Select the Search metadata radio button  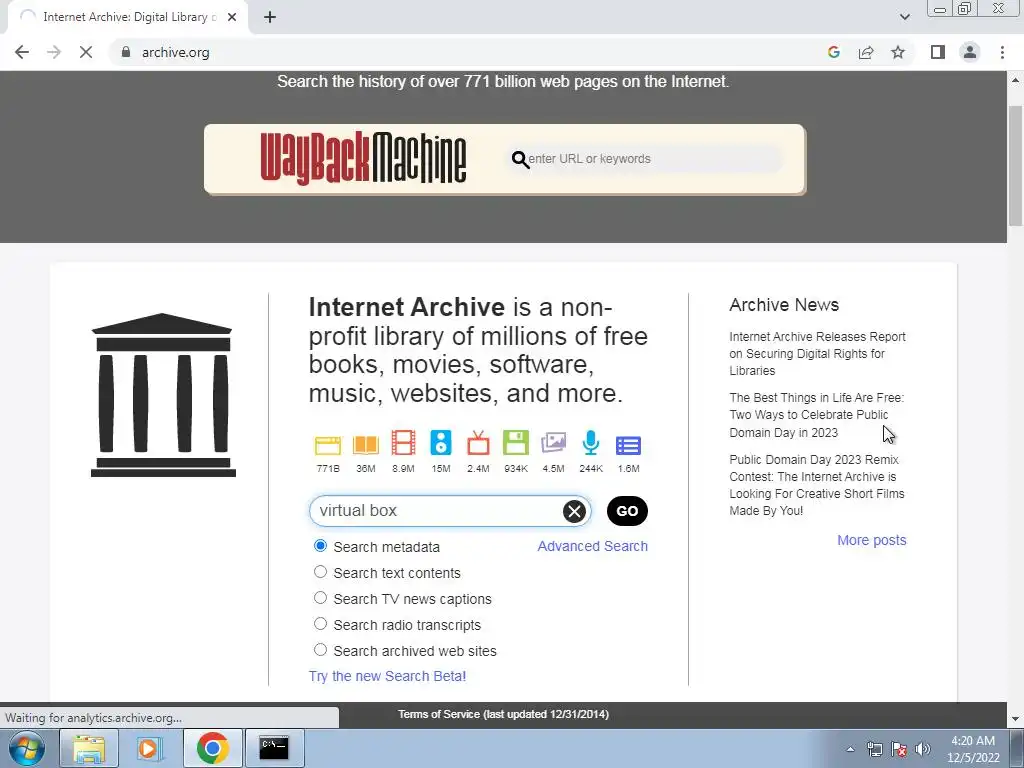point(320,545)
